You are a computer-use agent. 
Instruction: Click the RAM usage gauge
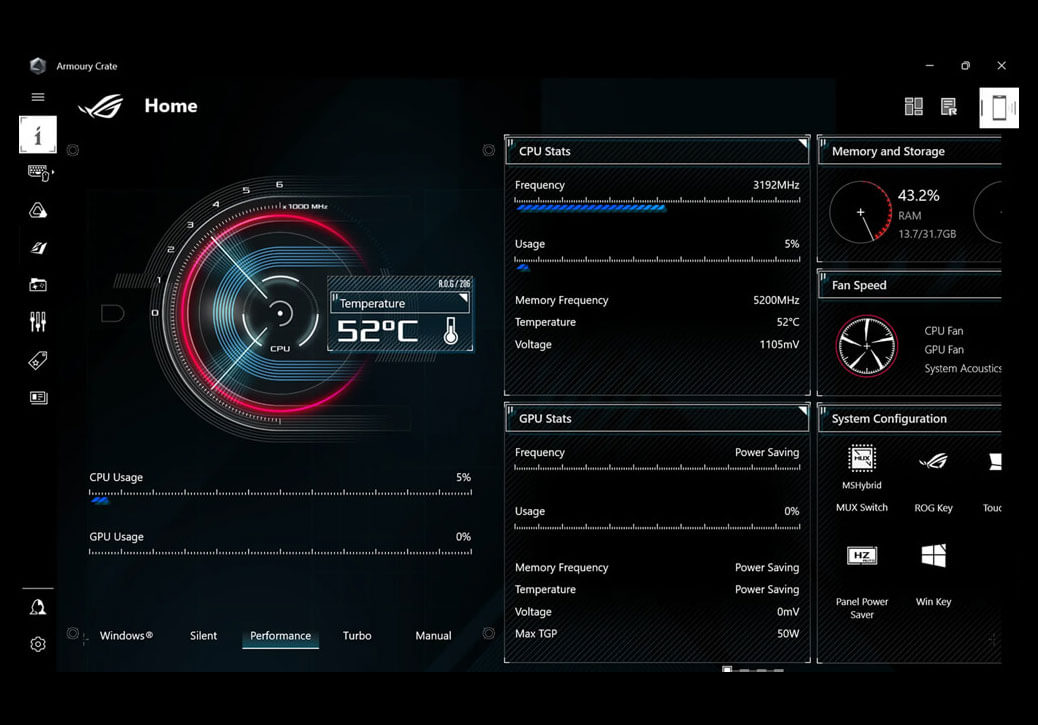coord(861,213)
